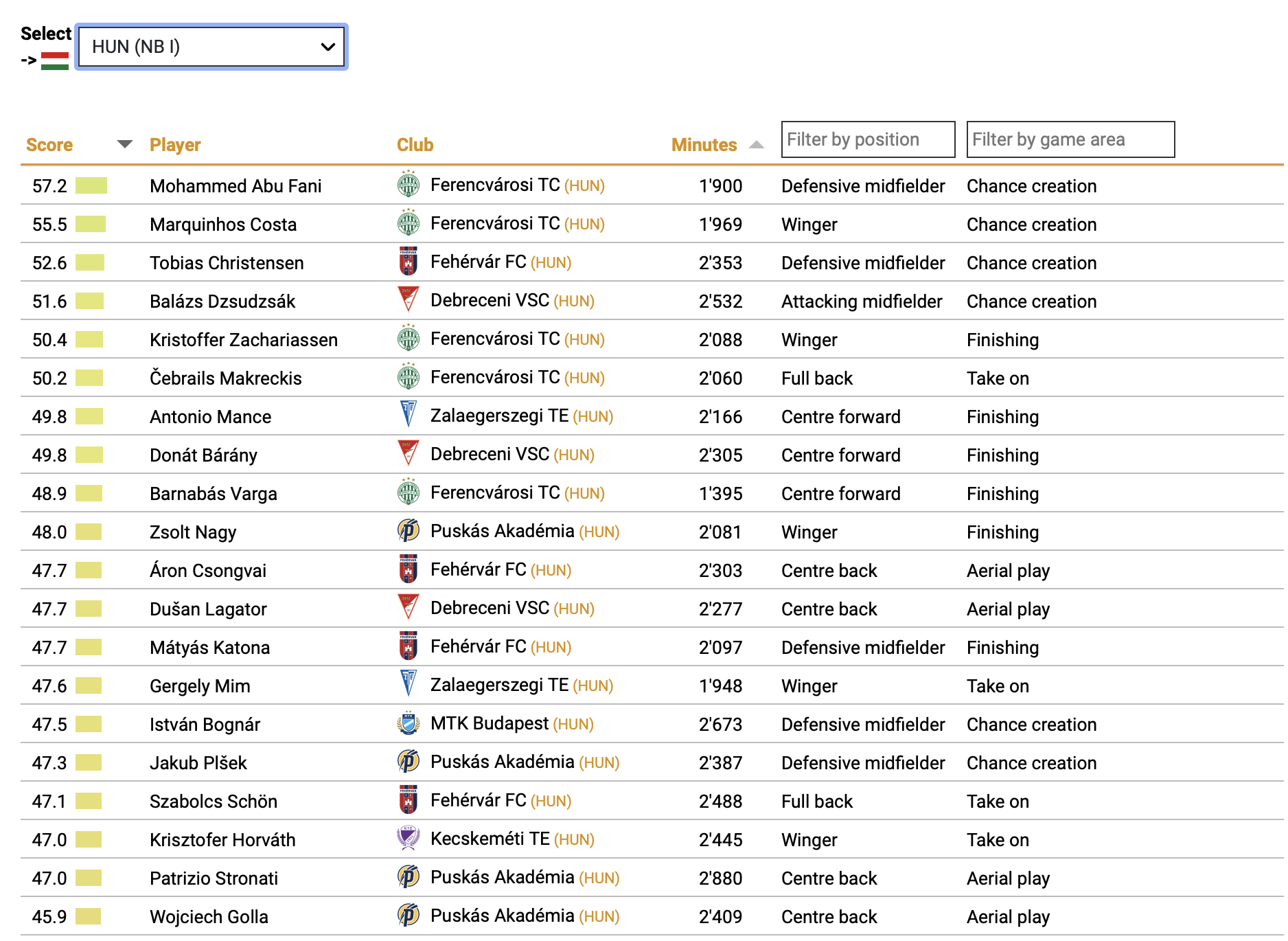Screen dimensions: 1288x941
Task: Click Ferencvárosi crest in Zachariassen row
Action: point(409,338)
